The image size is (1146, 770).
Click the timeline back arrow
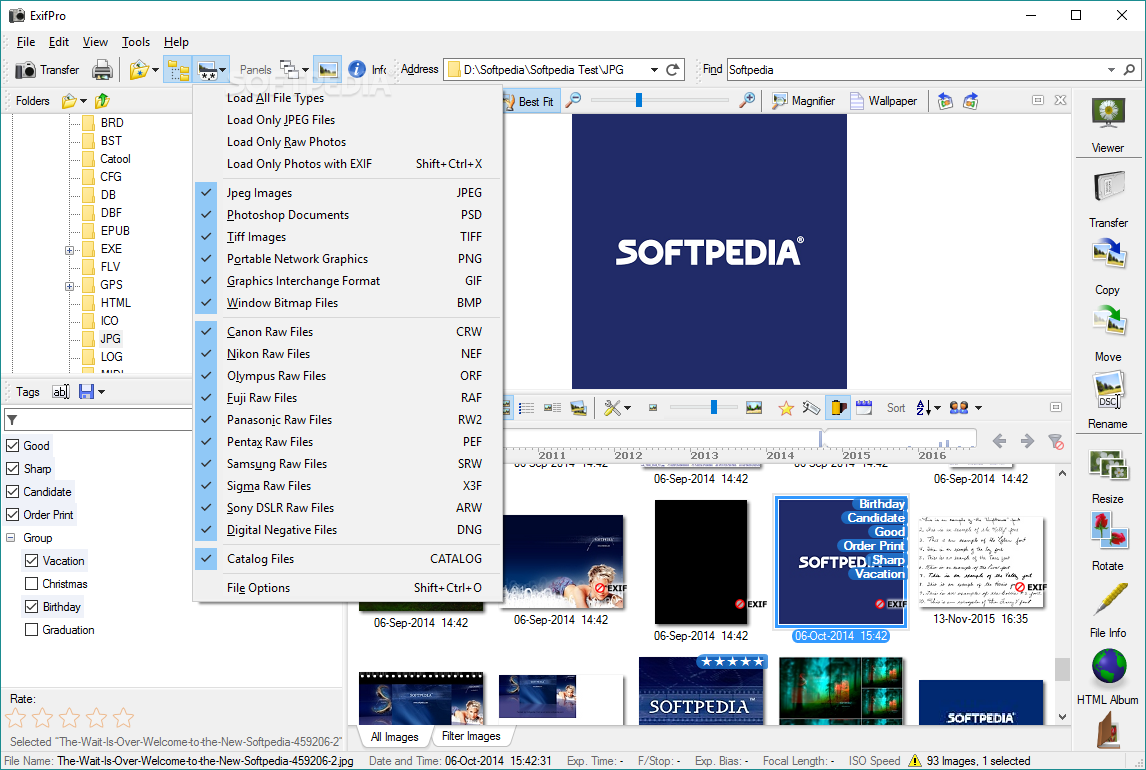(x=1000, y=441)
